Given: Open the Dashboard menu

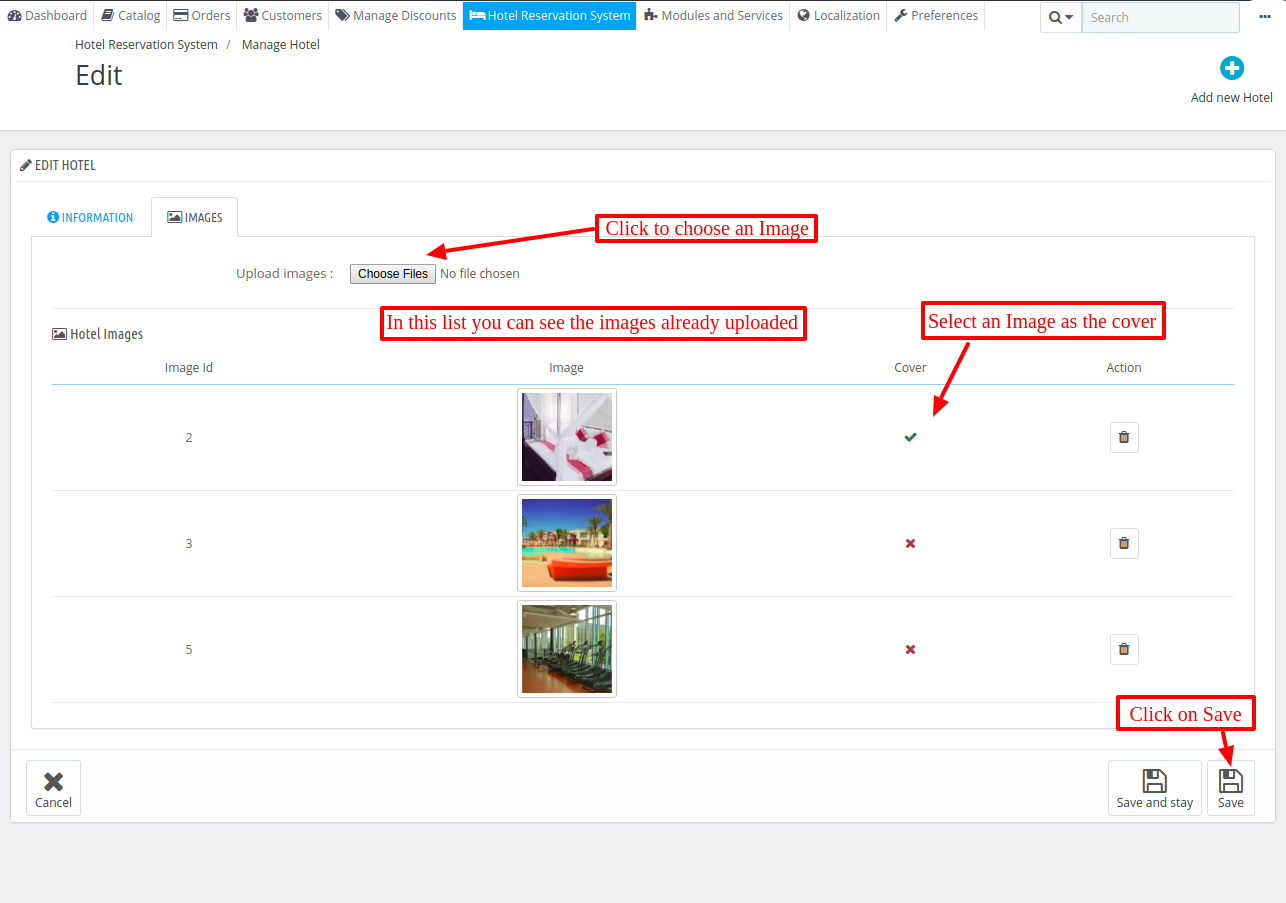Looking at the screenshot, I should click(x=47, y=15).
